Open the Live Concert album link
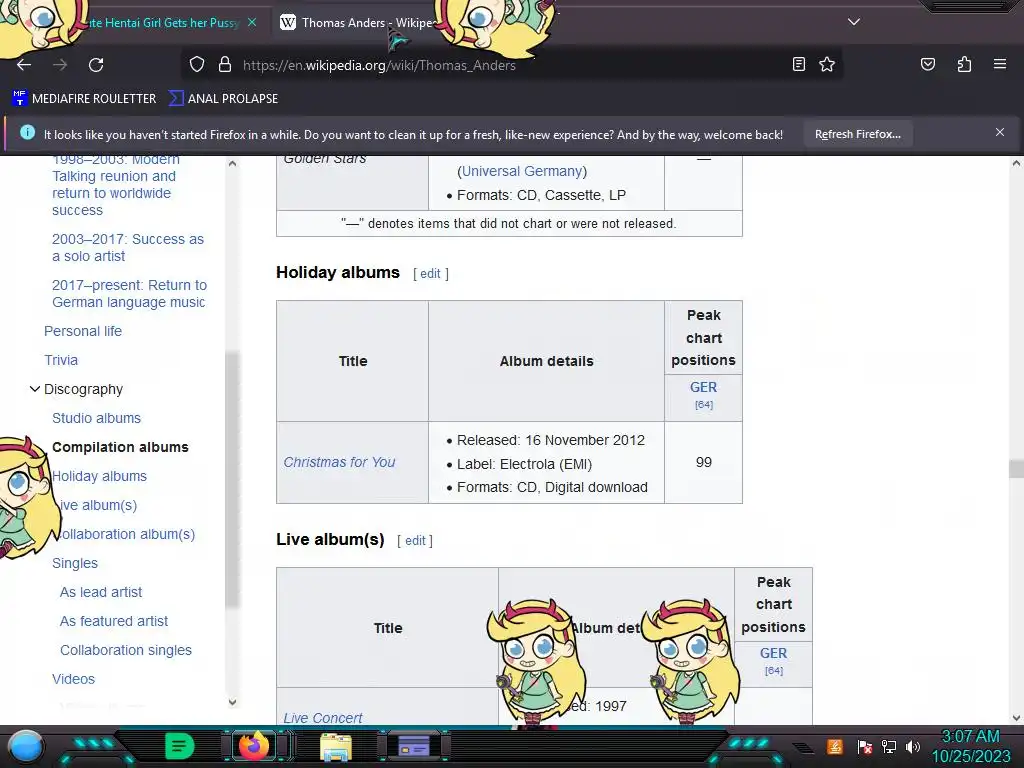Image resolution: width=1024 pixels, height=768 pixels. [x=323, y=718]
